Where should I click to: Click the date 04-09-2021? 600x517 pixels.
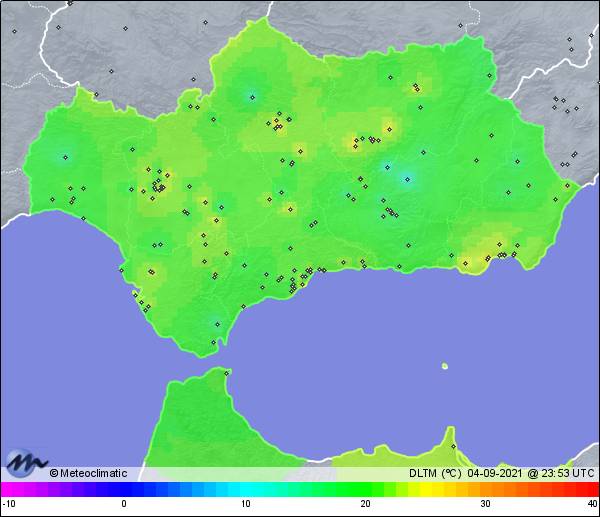click(495, 473)
